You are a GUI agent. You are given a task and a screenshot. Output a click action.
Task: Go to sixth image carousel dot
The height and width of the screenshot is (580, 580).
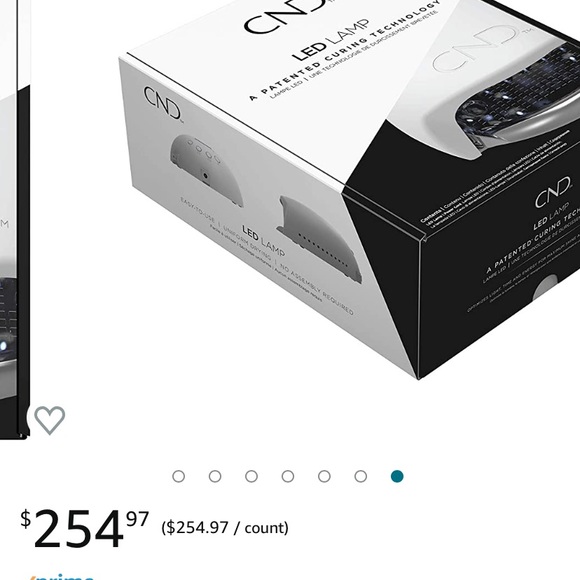pos(361,476)
